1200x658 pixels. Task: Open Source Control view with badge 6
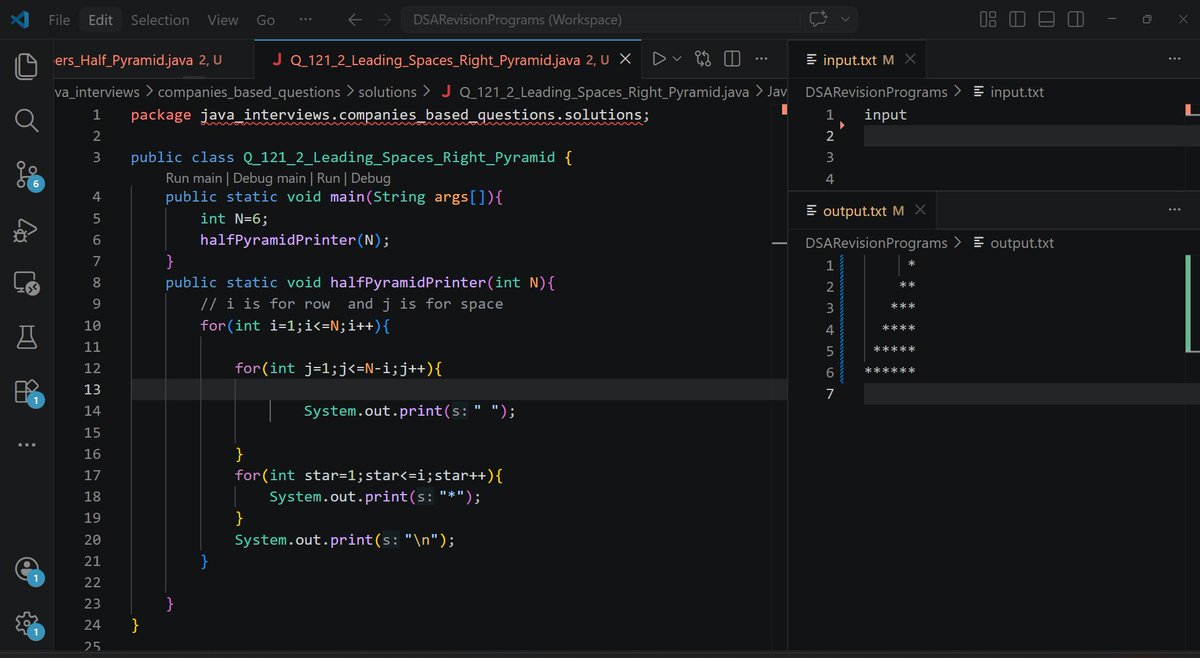click(x=27, y=175)
